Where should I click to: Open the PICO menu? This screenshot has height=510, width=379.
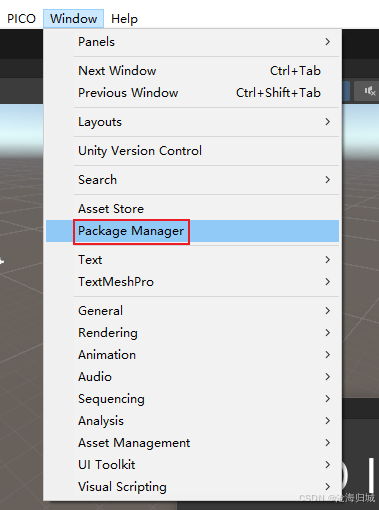[21, 19]
